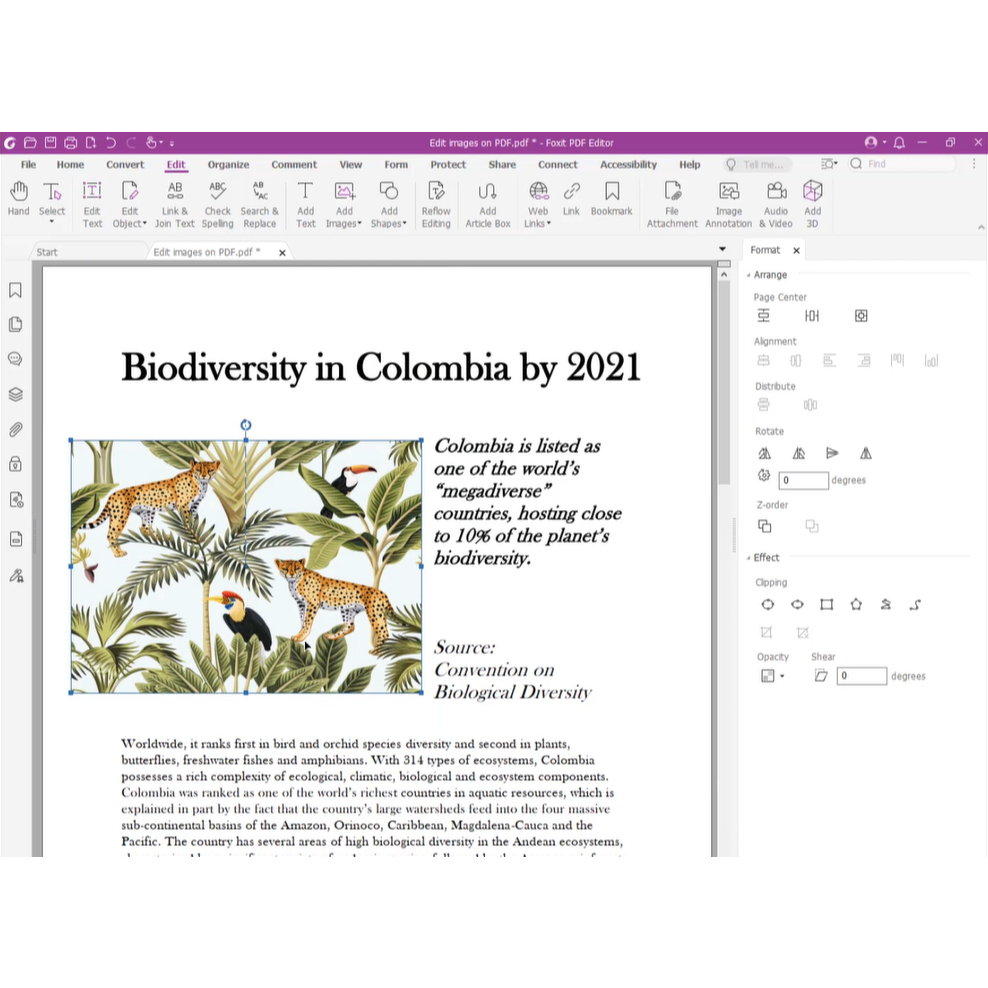This screenshot has width=988, height=988.
Task: Switch to the Comment ribbon tab
Action: [x=294, y=165]
